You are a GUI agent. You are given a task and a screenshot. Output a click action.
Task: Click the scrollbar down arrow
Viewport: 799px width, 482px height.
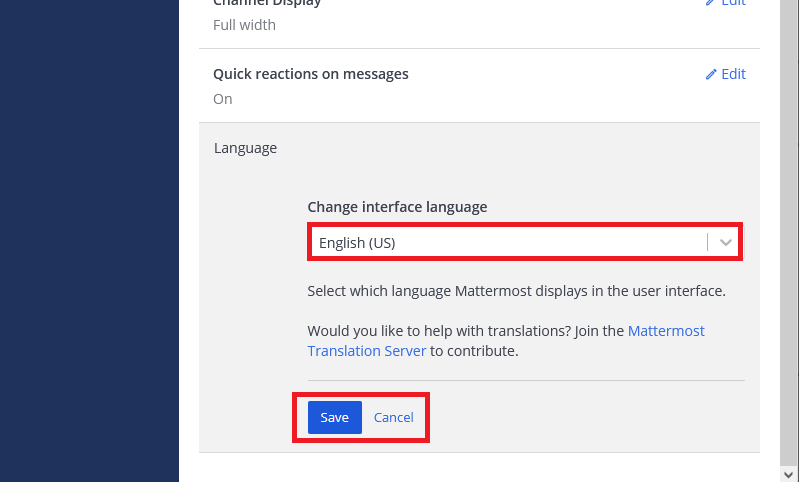tap(789, 471)
